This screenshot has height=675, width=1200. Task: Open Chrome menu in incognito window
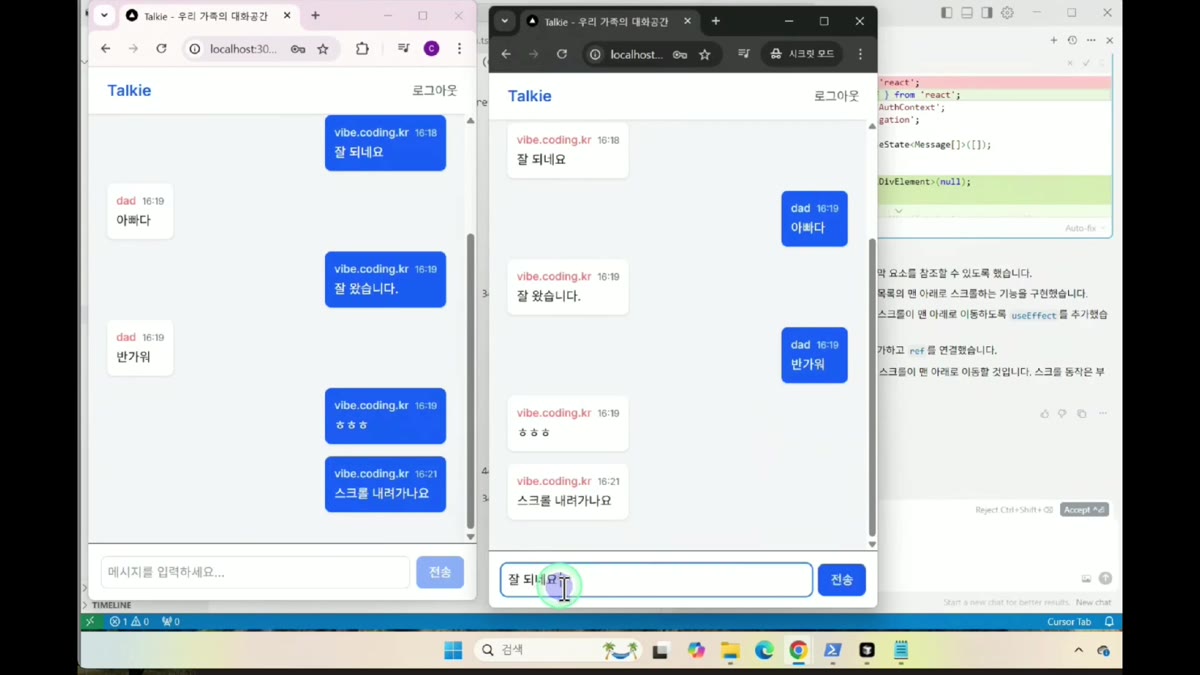(860, 54)
